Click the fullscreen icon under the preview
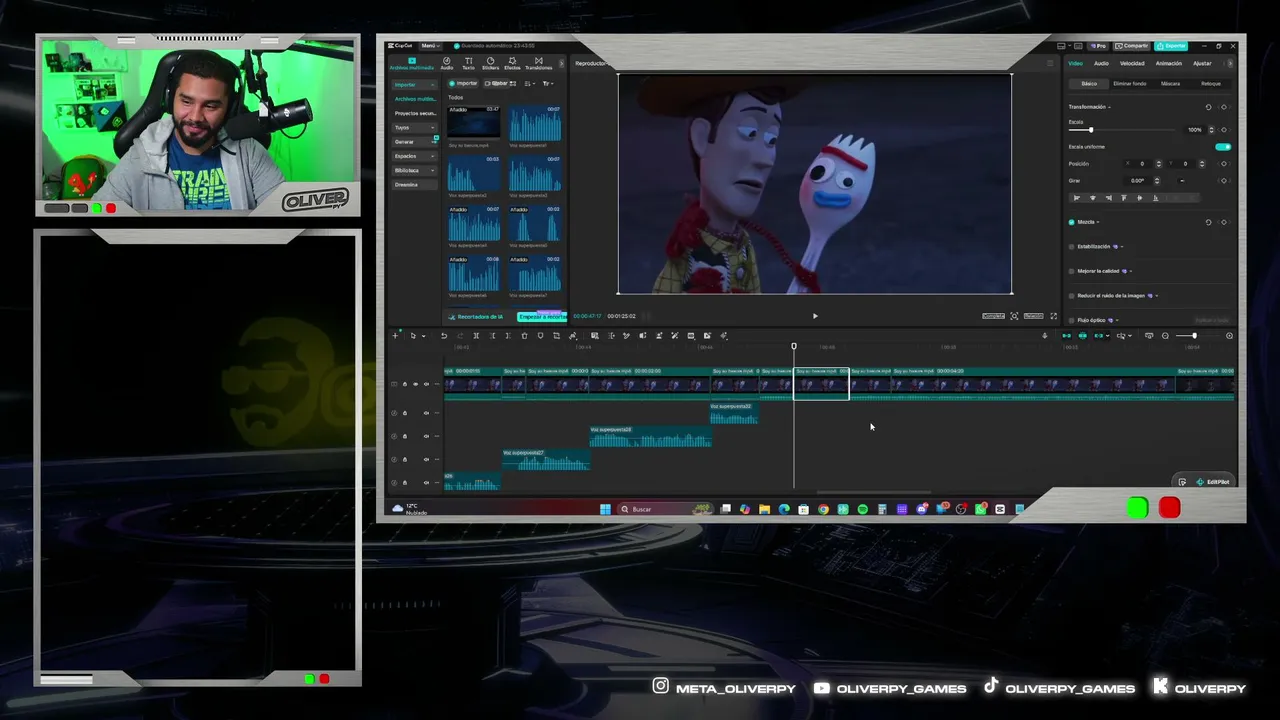The image size is (1280, 720). tap(1053, 316)
